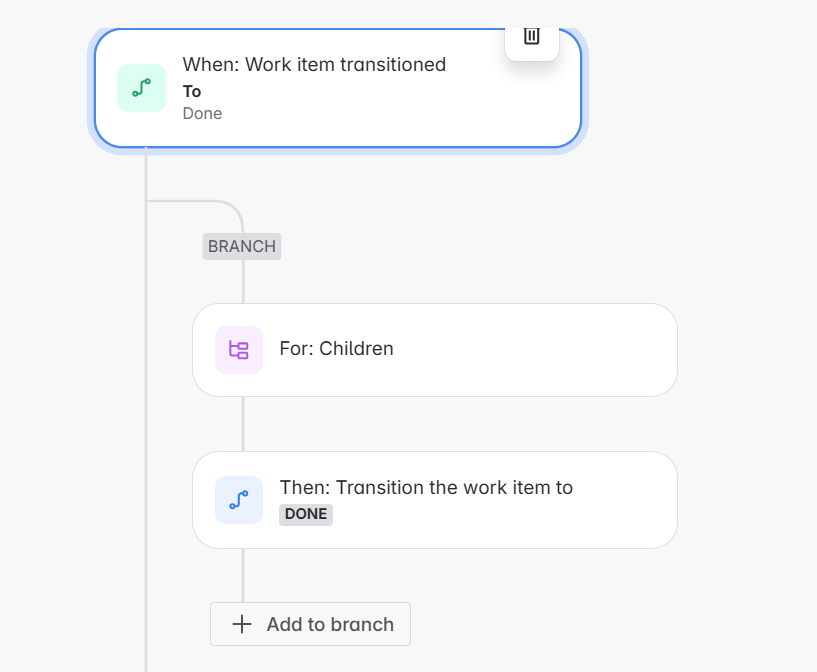Select the purple Children hierarchy icon

coord(238,349)
